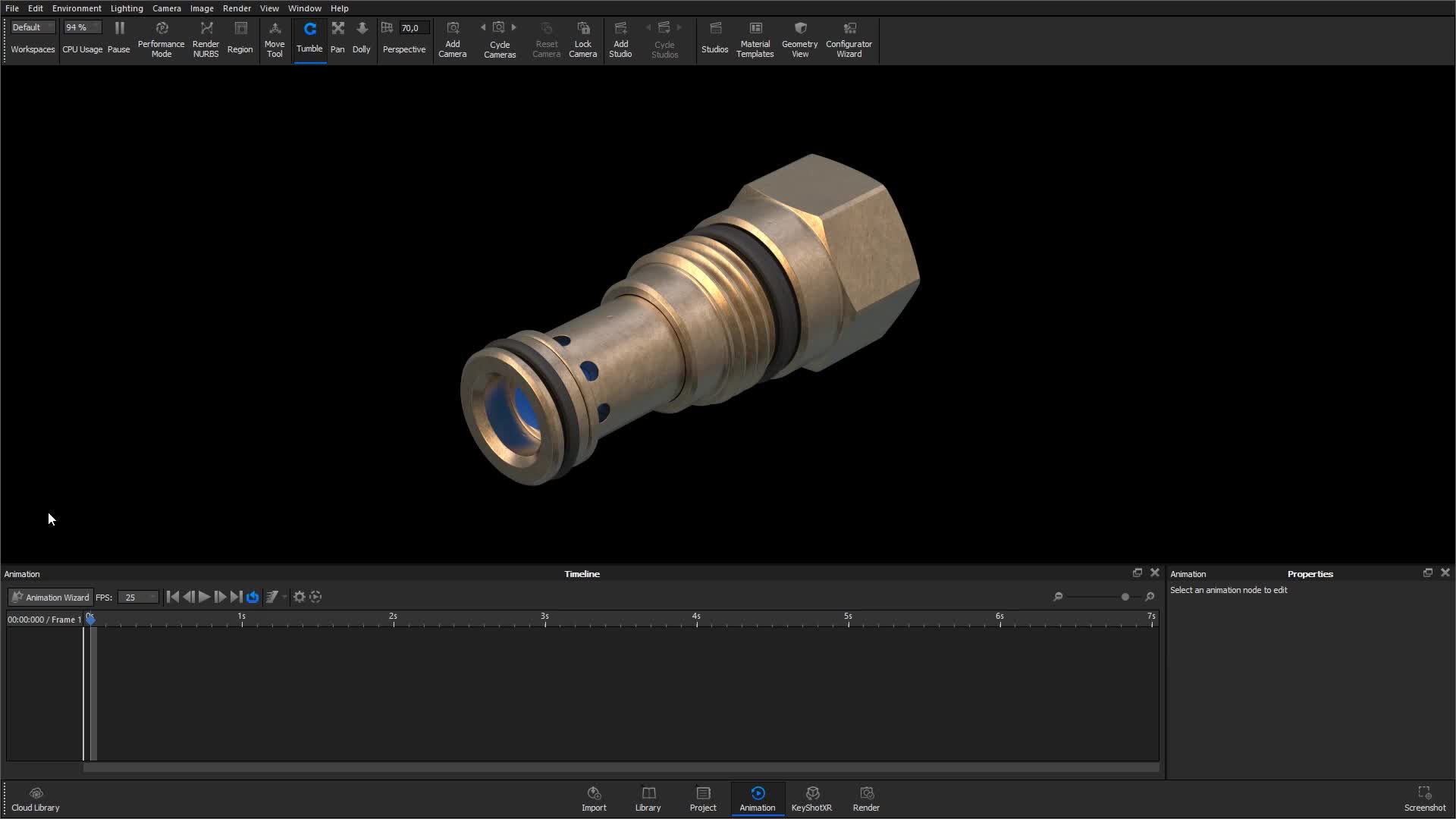1456x819 pixels.
Task: Select the Tumble camera tool
Action: click(x=309, y=38)
